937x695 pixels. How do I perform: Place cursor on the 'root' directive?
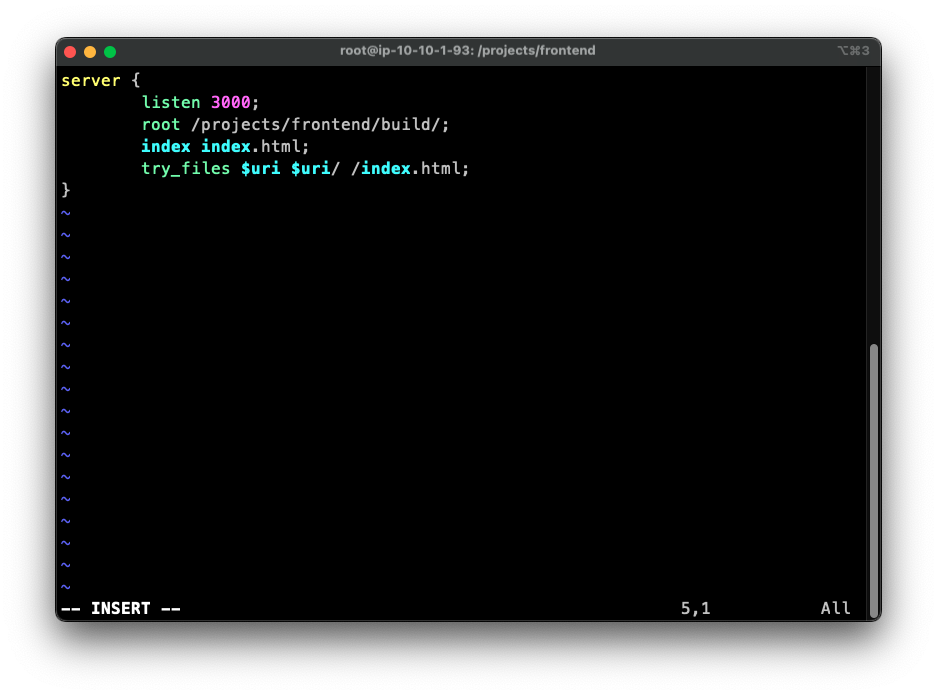click(161, 124)
